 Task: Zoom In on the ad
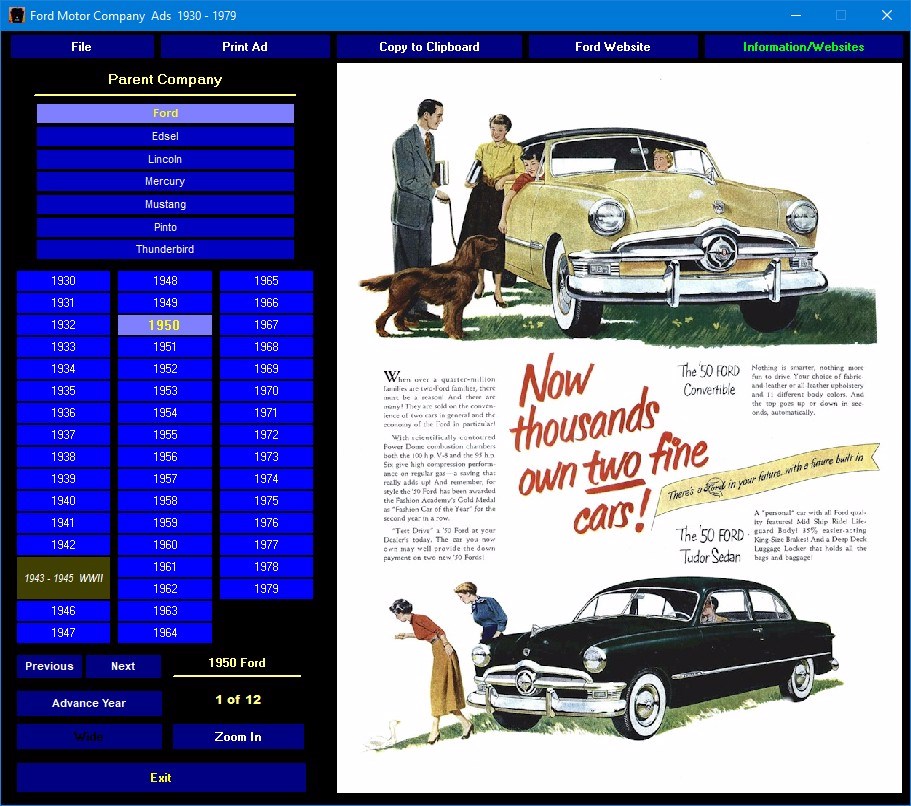tap(238, 737)
